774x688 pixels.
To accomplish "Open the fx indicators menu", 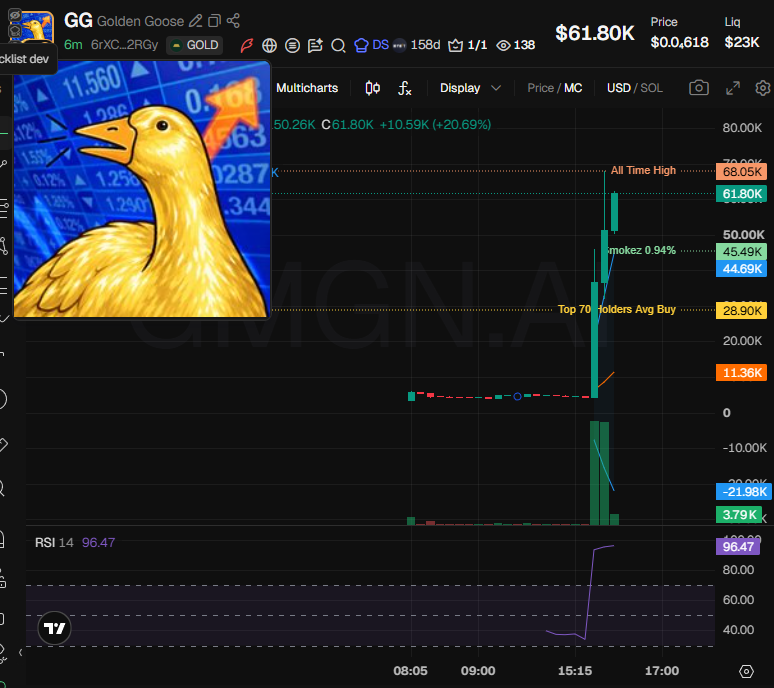I will (x=405, y=88).
